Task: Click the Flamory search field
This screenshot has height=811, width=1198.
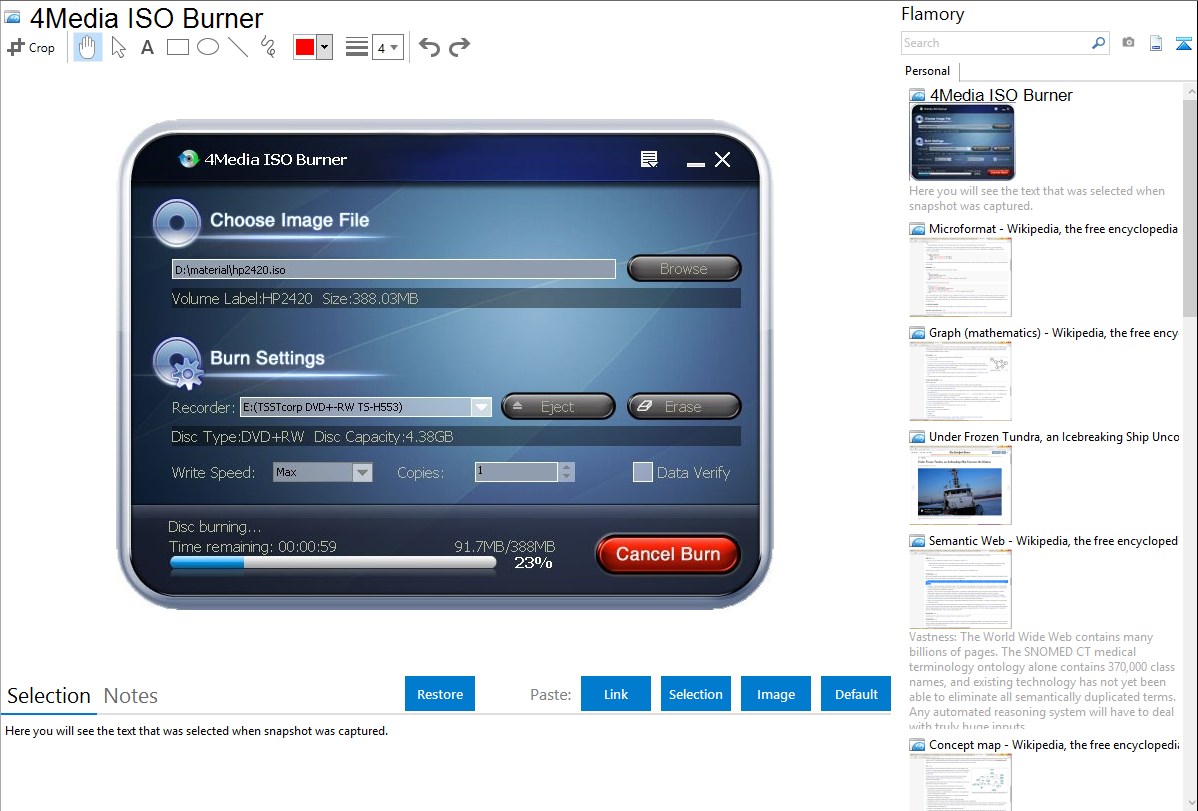Action: click(x=995, y=43)
